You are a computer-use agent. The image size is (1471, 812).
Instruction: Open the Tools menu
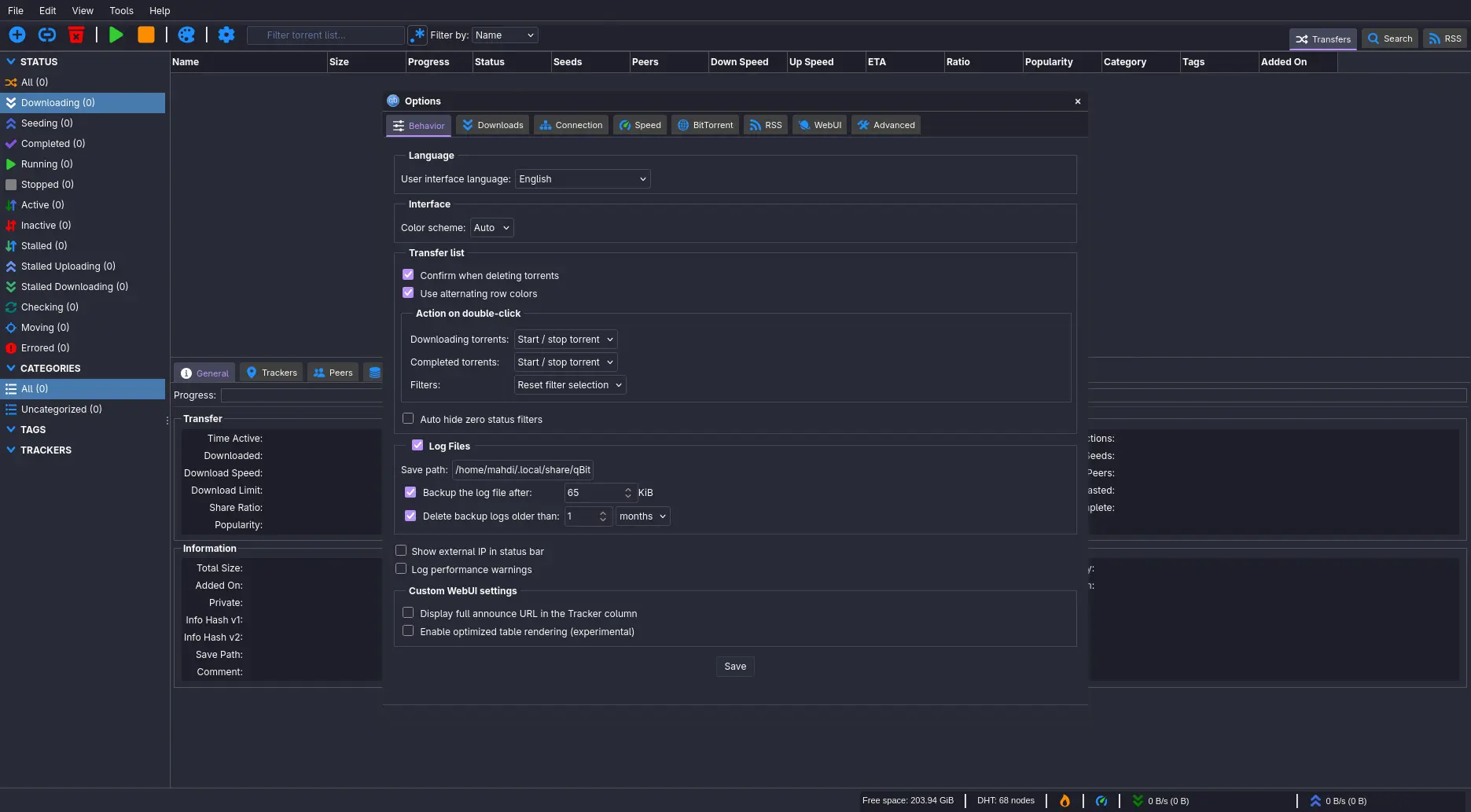coord(120,10)
